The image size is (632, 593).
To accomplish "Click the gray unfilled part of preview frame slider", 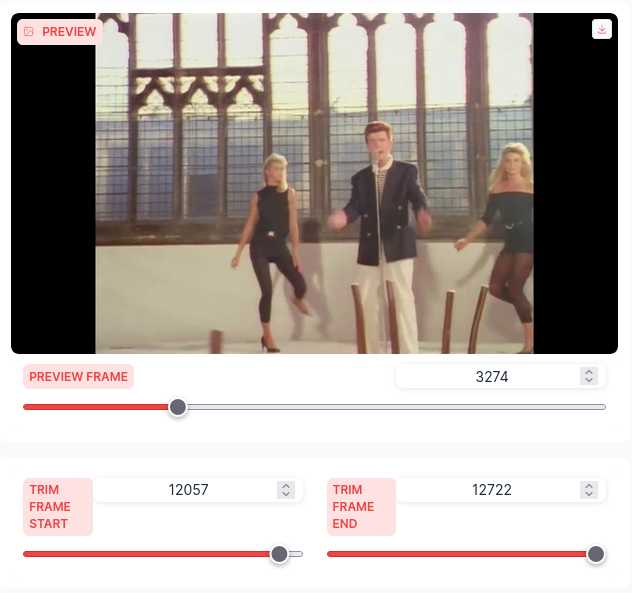I will (x=396, y=407).
